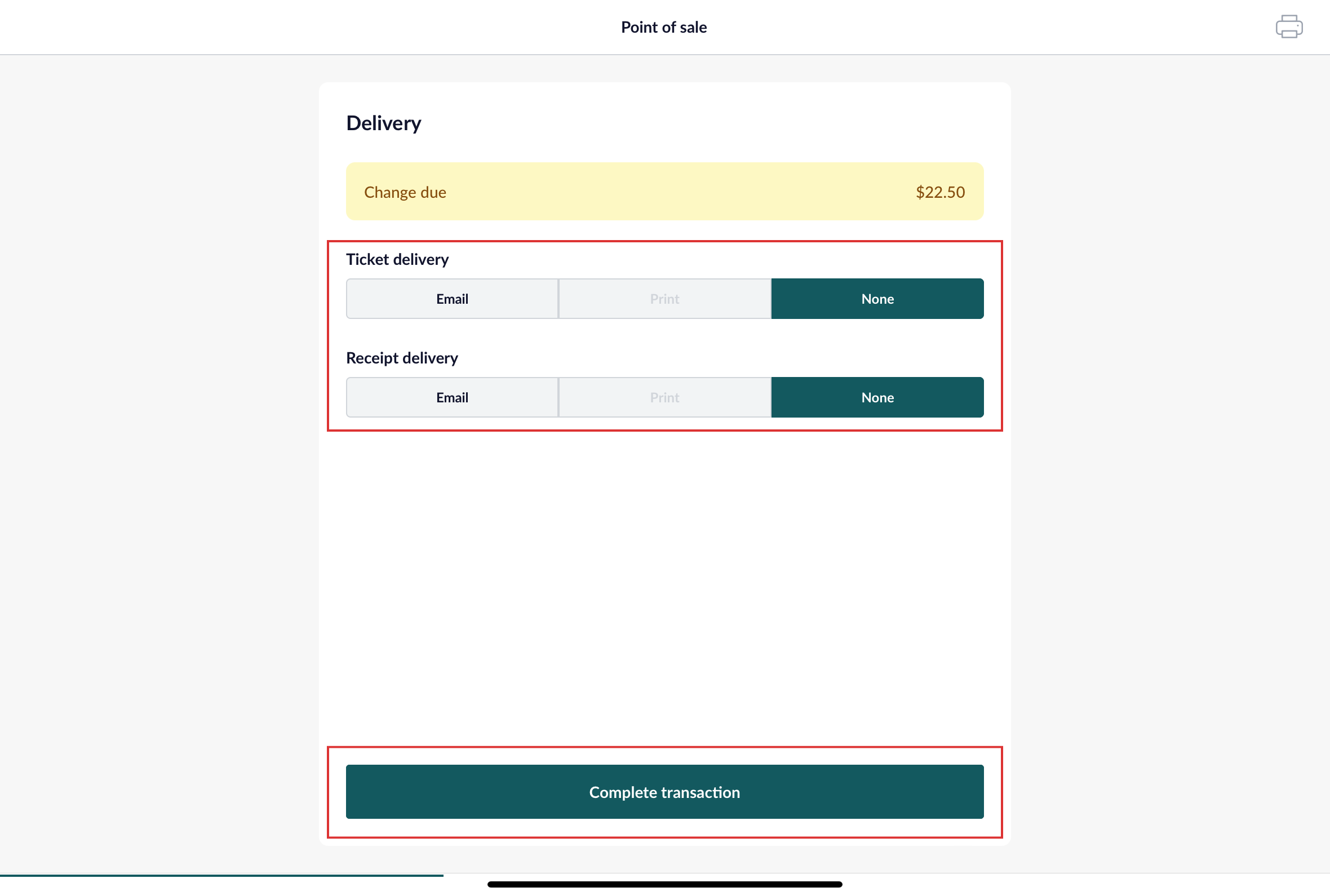Screen dimensions: 1330x896
Task: Tap the $22.50 change amount
Action: [941, 192]
